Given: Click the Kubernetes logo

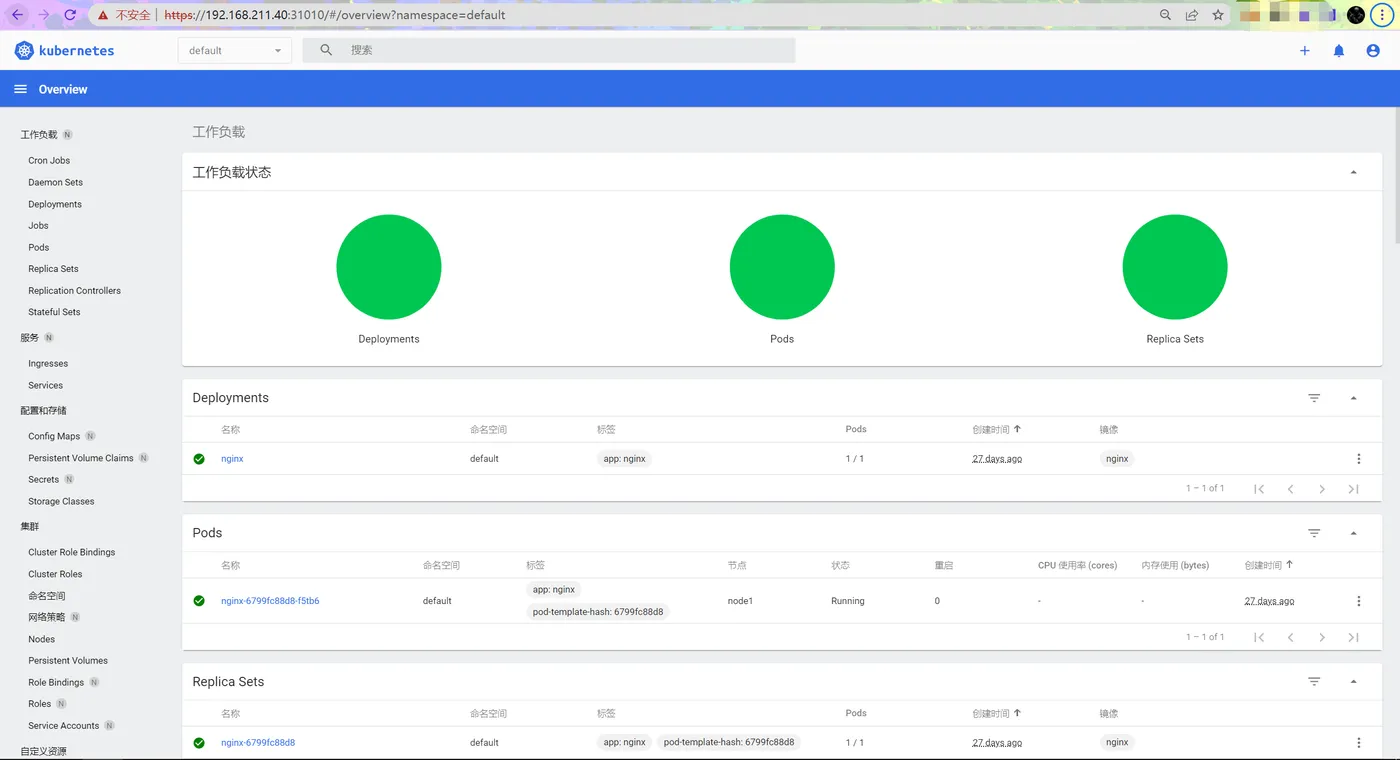Looking at the screenshot, I should (64, 50).
